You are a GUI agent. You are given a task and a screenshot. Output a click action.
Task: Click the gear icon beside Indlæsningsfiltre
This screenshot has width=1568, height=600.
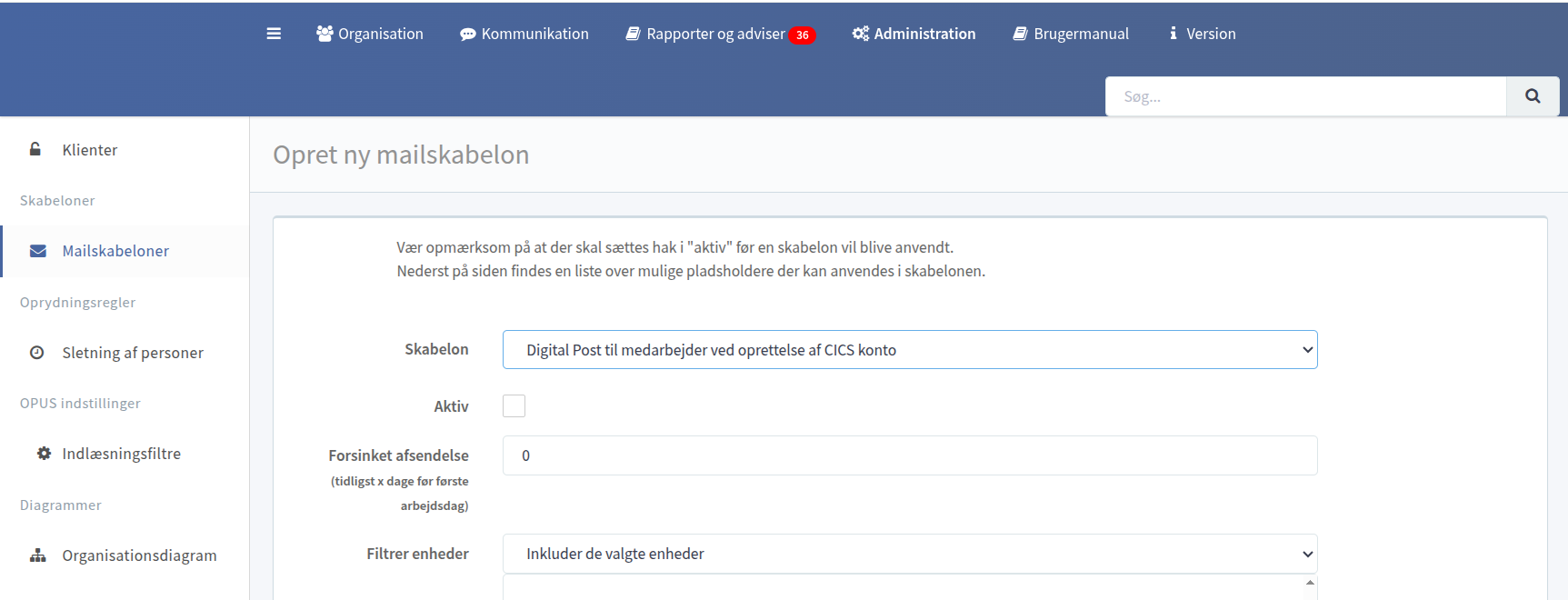click(44, 453)
